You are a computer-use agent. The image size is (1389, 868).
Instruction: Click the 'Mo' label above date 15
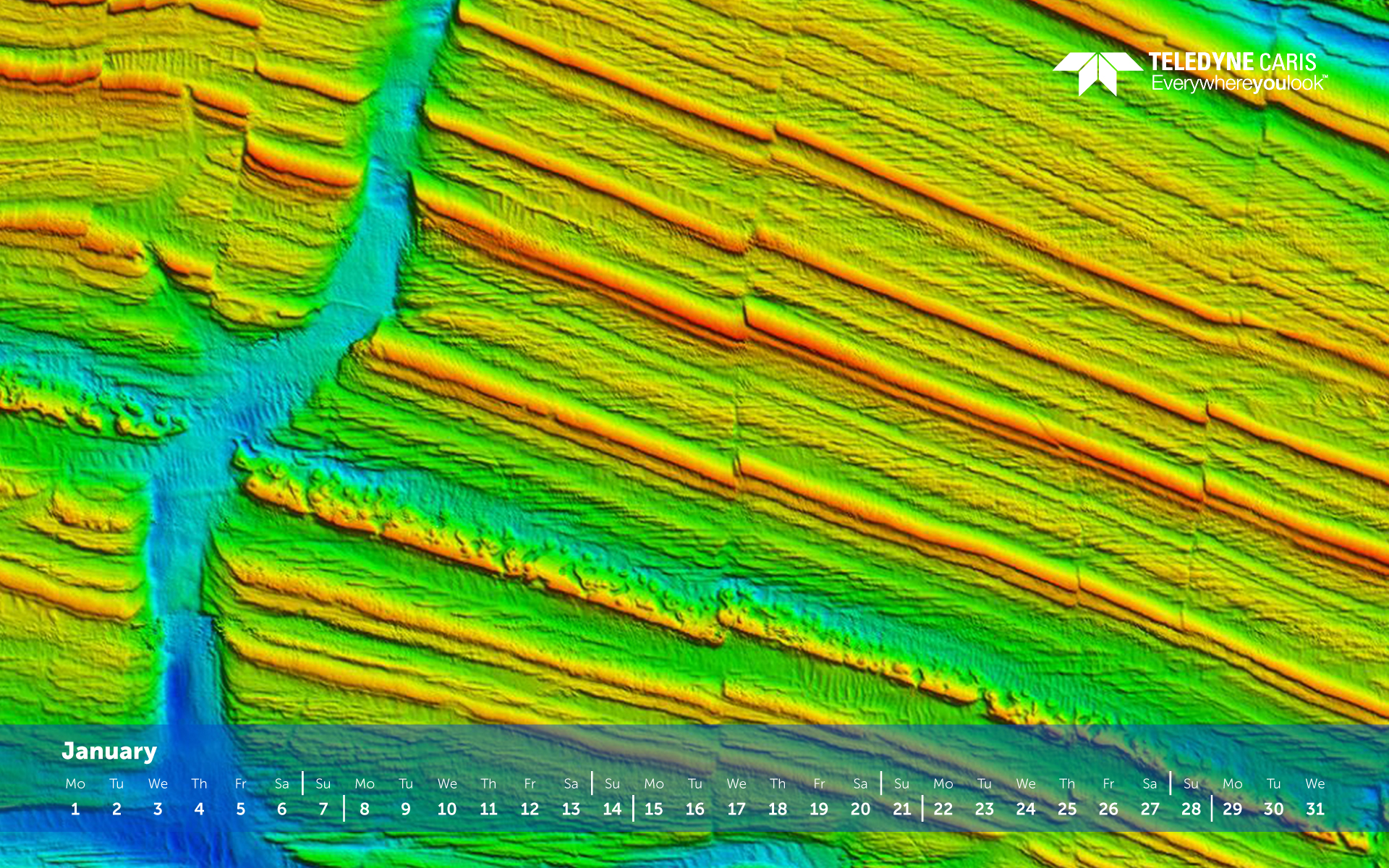pos(653,784)
